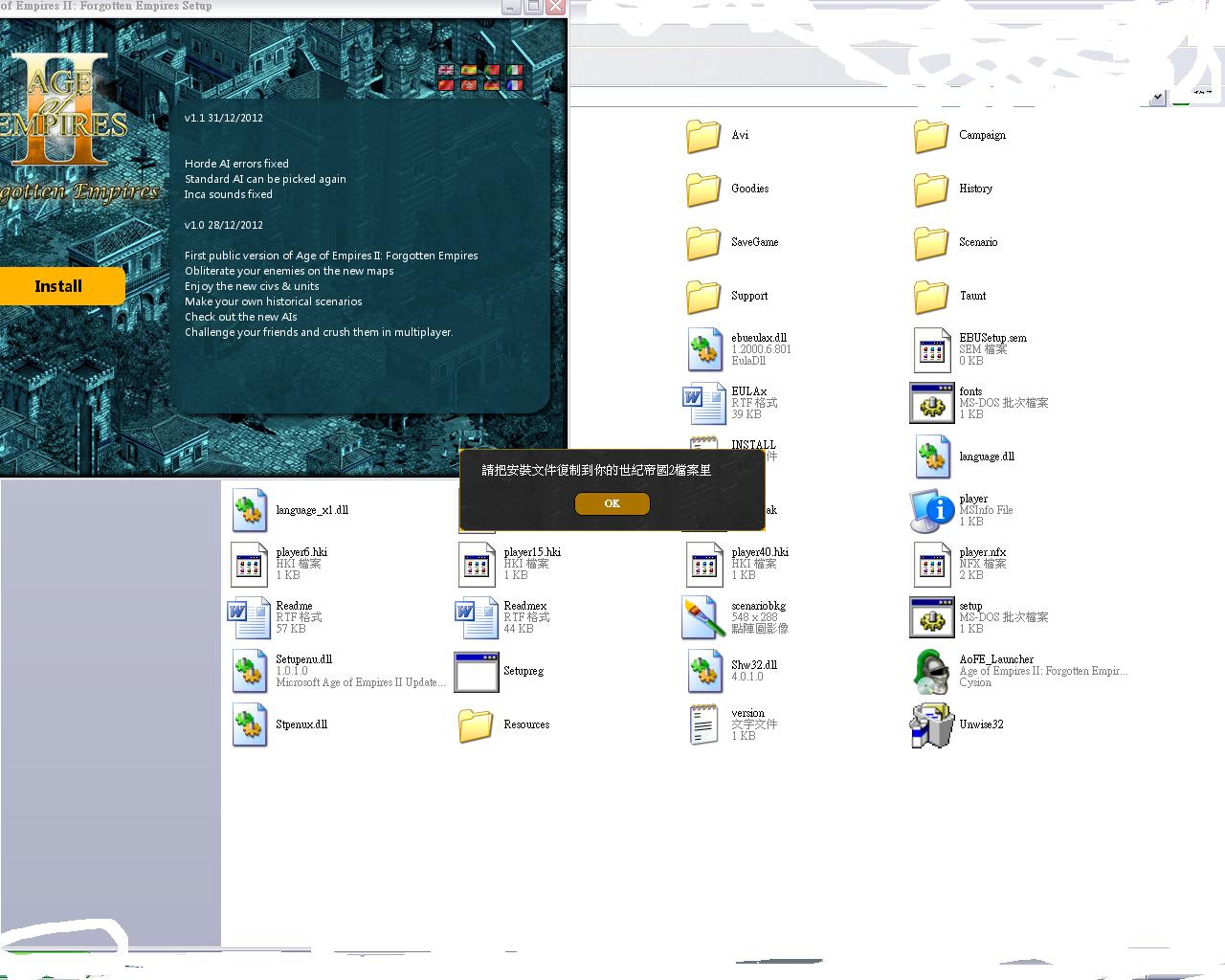The image size is (1225, 980).
Task: Select the Unwise32 uninstaller icon
Action: click(x=931, y=724)
